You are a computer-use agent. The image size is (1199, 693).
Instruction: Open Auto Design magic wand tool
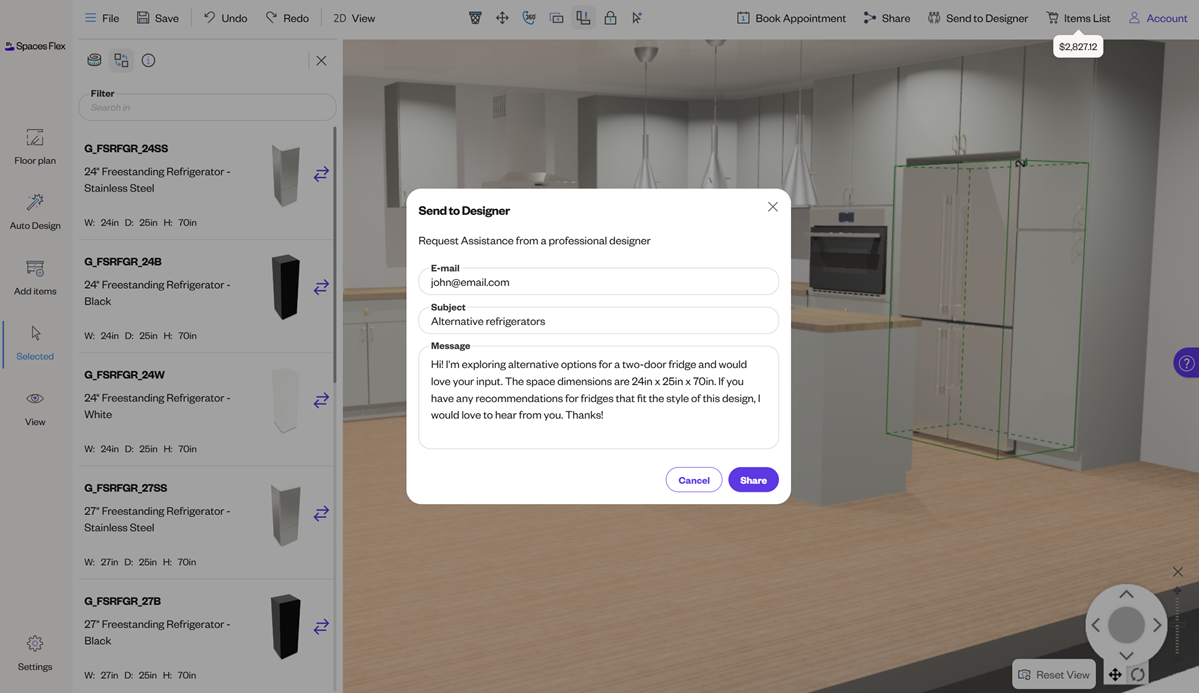pos(35,212)
